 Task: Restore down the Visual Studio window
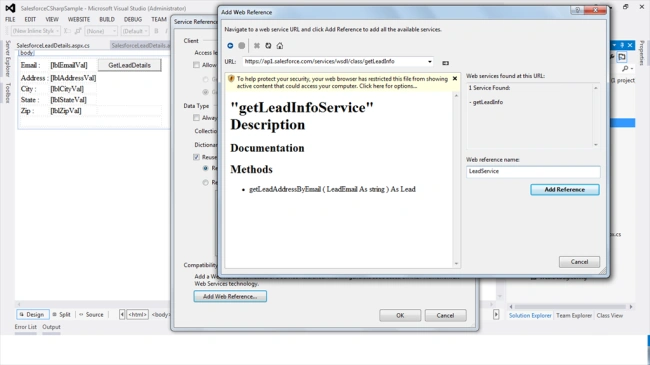[x=626, y=7]
